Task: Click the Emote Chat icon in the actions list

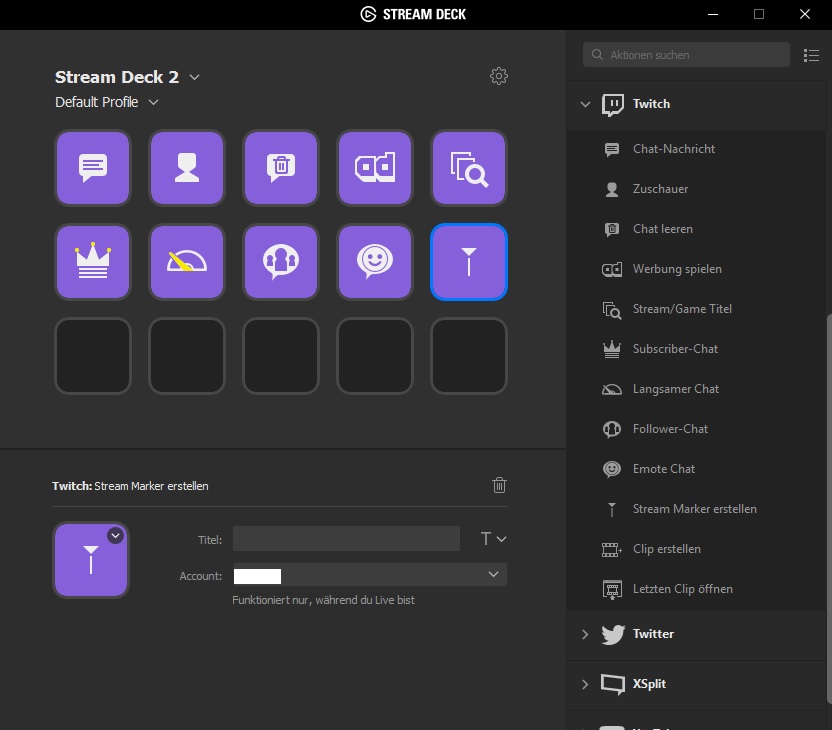Action: [612, 469]
